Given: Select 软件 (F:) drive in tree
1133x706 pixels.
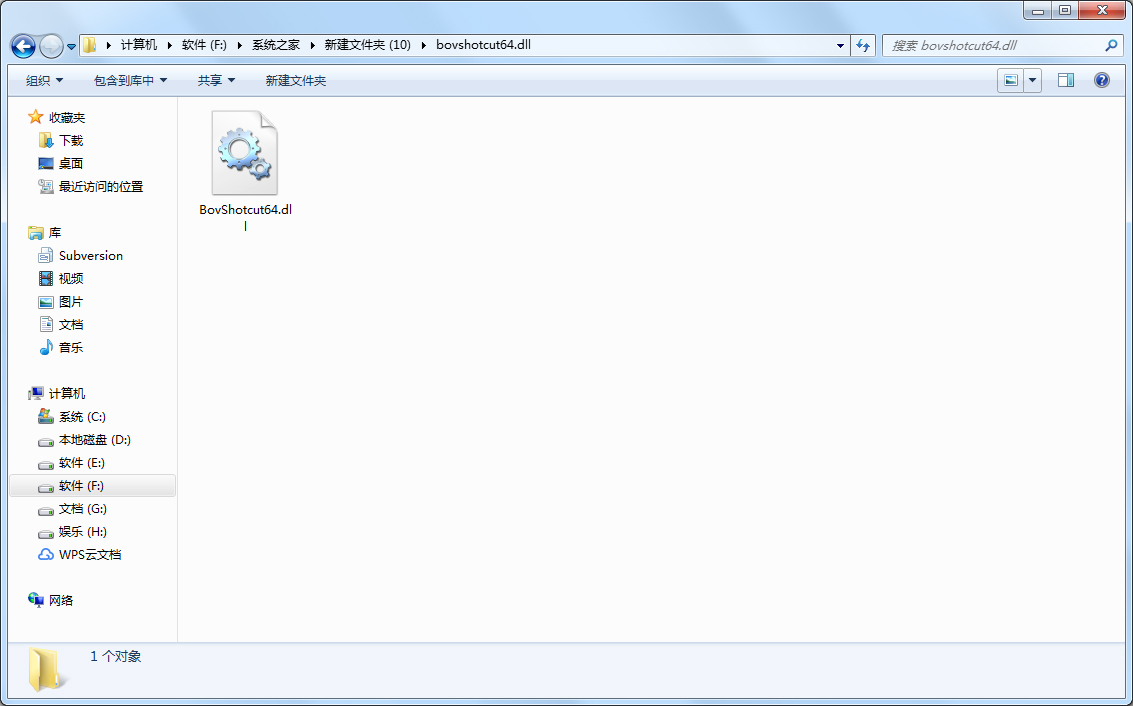Looking at the screenshot, I should click(x=81, y=485).
